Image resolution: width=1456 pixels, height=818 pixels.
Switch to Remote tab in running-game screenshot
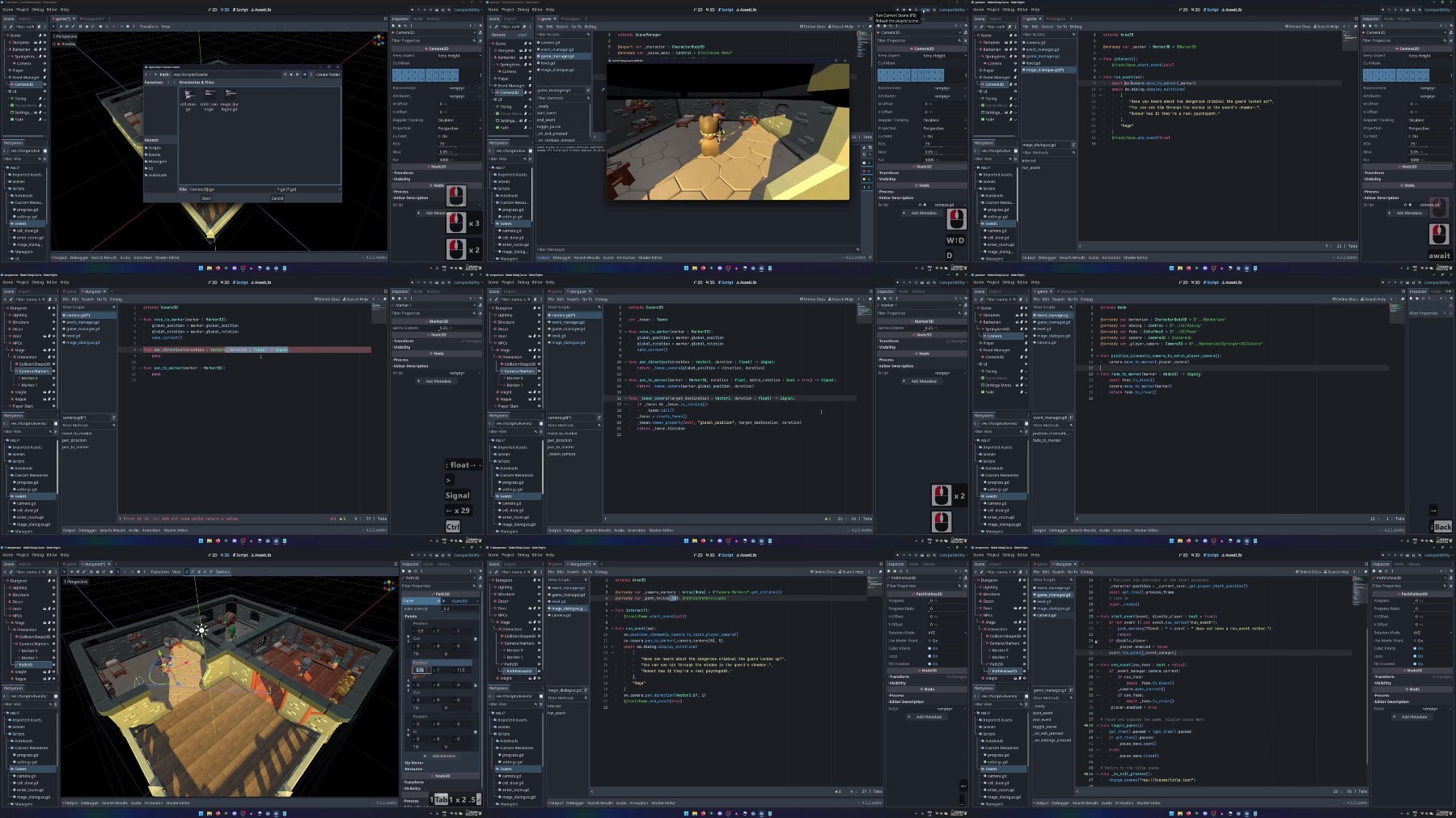(498, 35)
